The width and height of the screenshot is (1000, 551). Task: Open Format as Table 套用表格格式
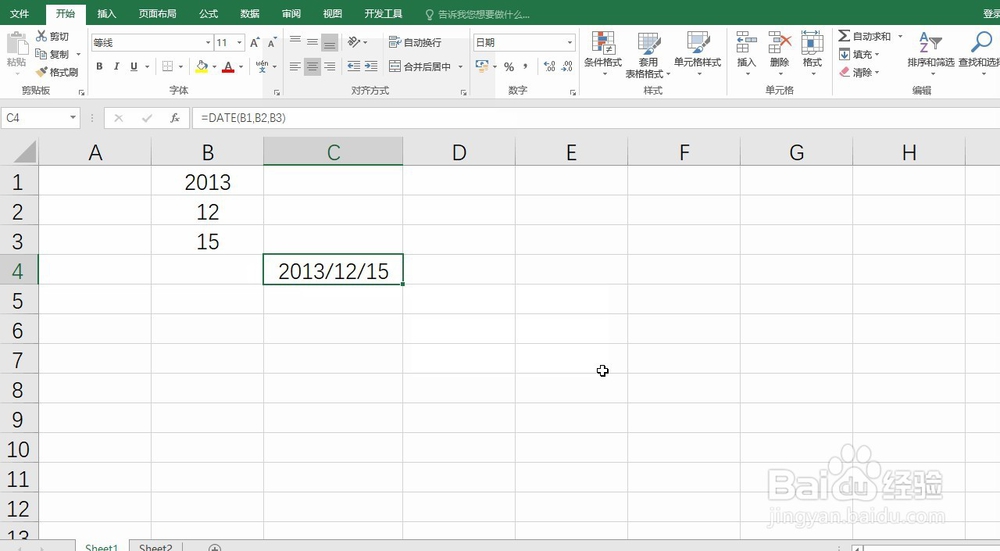click(x=648, y=55)
